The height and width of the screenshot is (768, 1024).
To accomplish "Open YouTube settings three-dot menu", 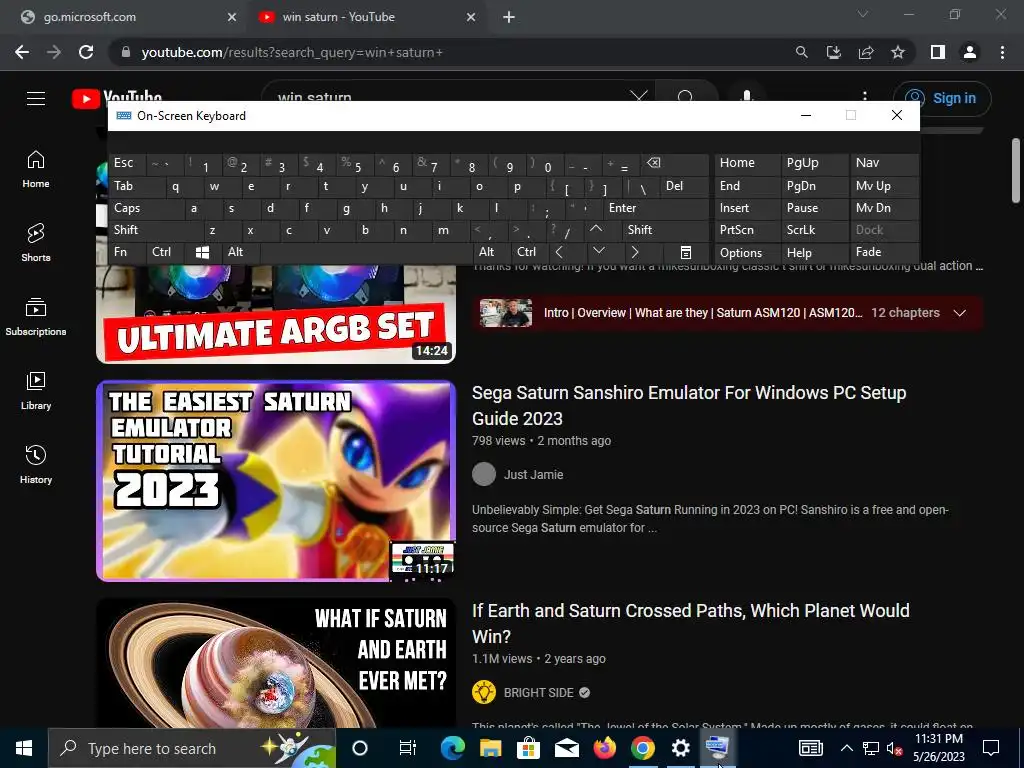I will pyautogui.click(x=865, y=98).
